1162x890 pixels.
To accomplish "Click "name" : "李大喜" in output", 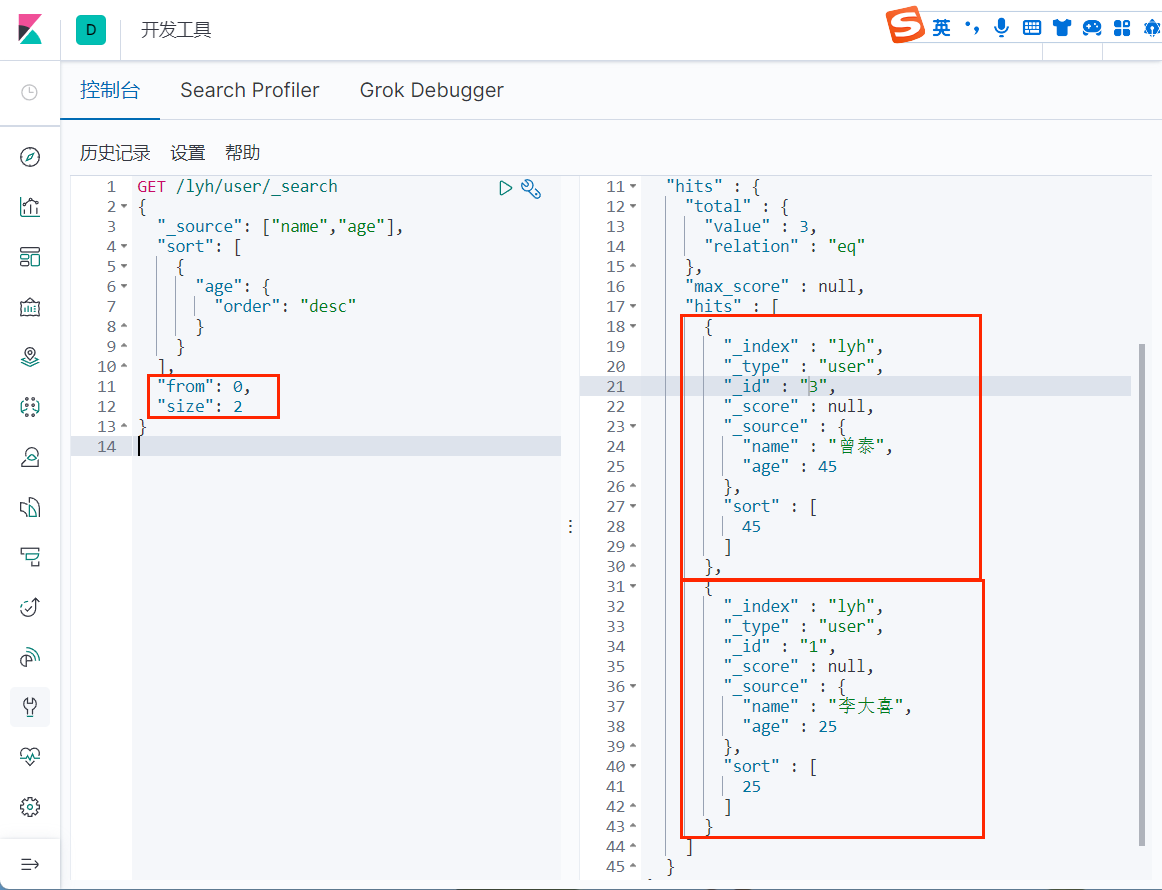I will point(827,707).
